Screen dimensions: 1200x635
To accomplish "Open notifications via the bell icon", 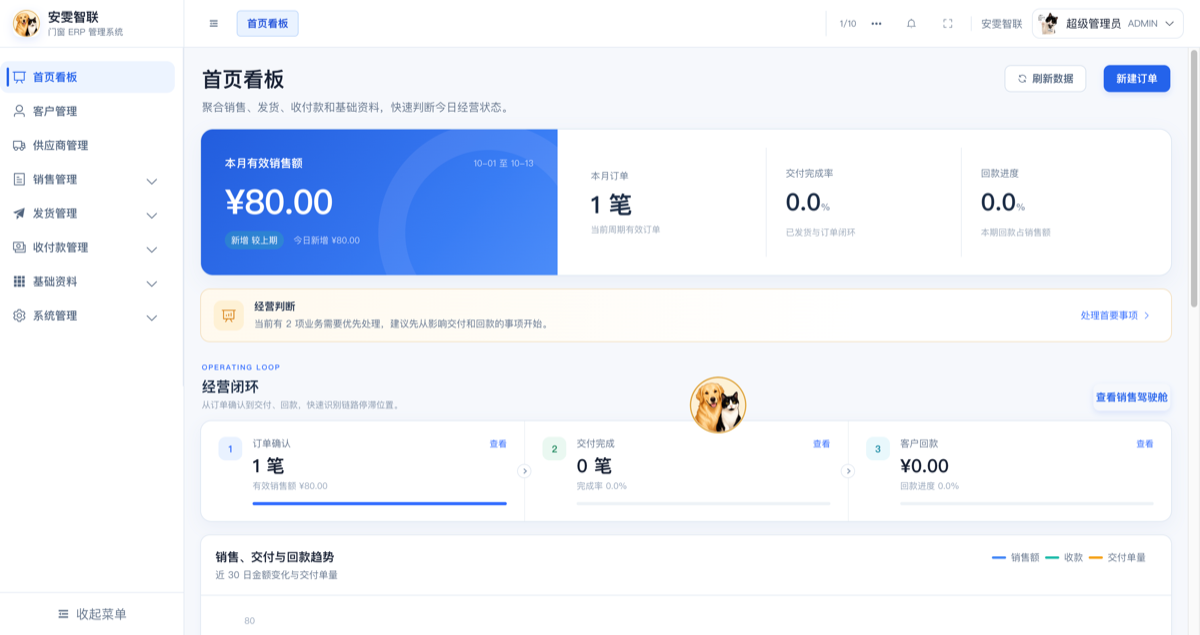I will pos(911,23).
